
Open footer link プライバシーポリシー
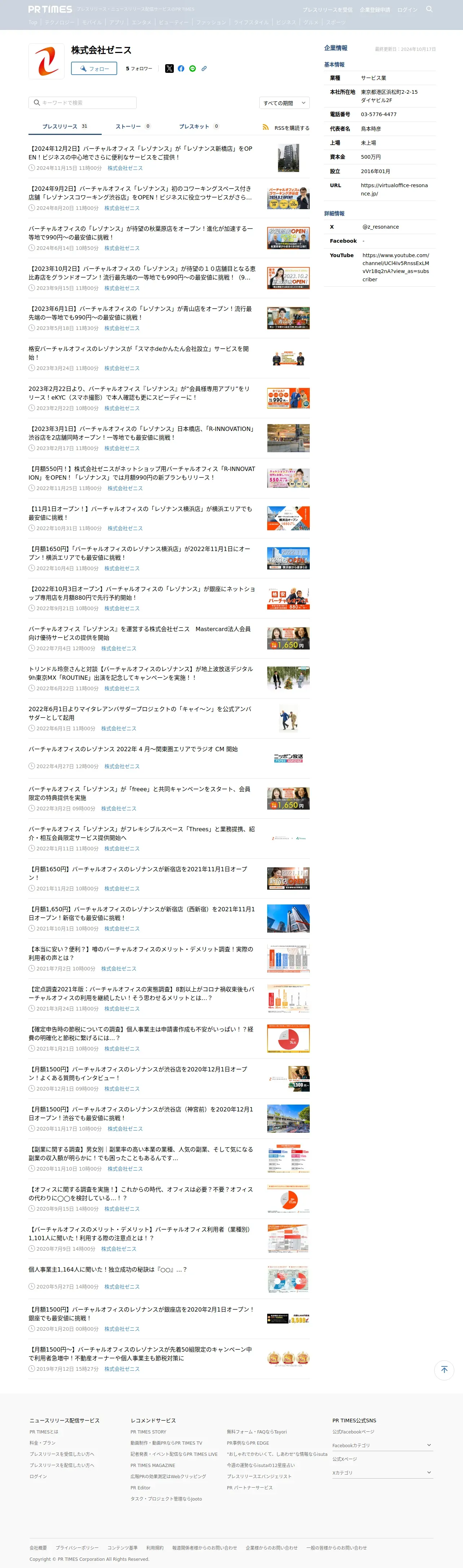[77, 1547]
